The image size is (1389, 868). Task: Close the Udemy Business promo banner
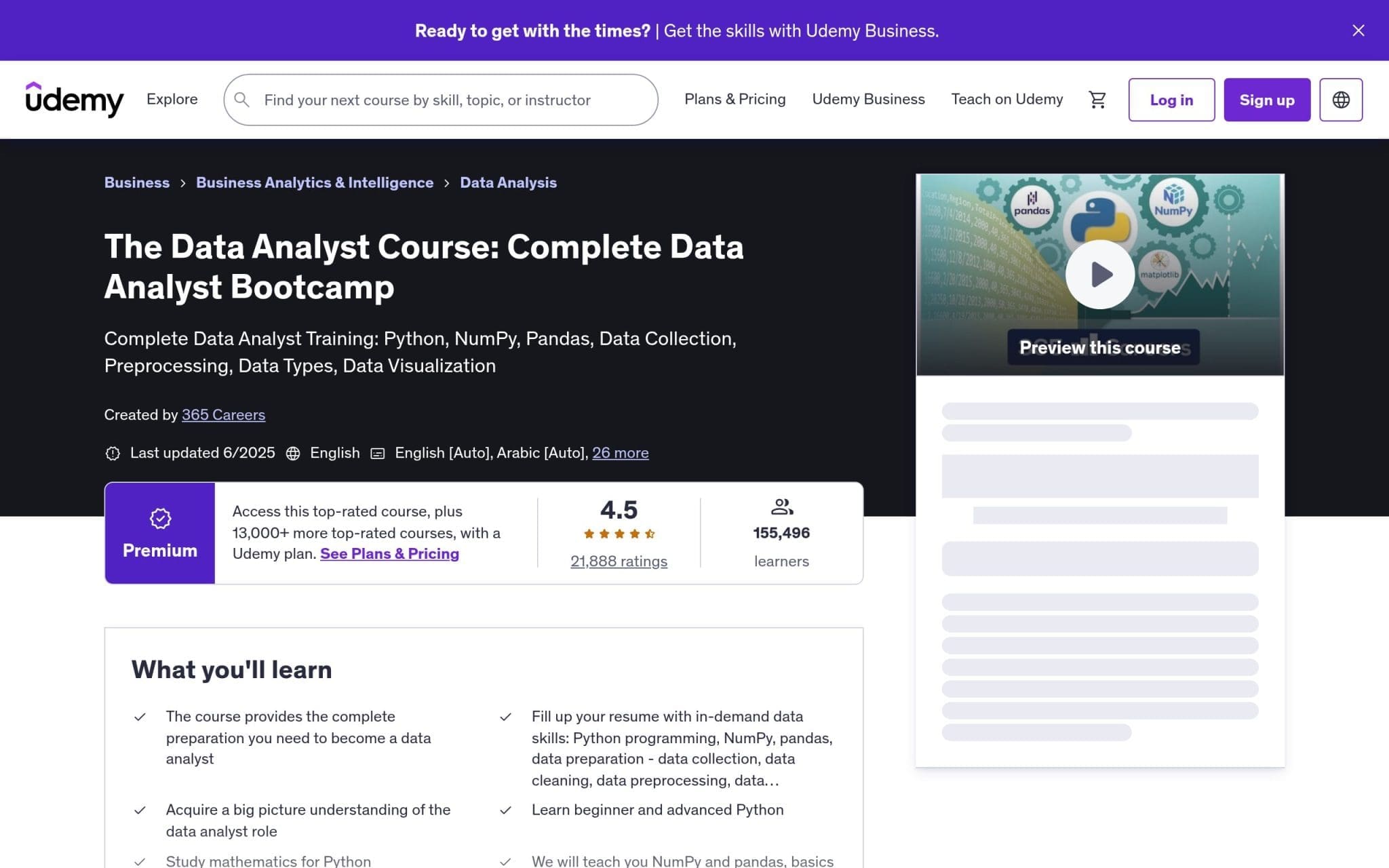(x=1358, y=31)
